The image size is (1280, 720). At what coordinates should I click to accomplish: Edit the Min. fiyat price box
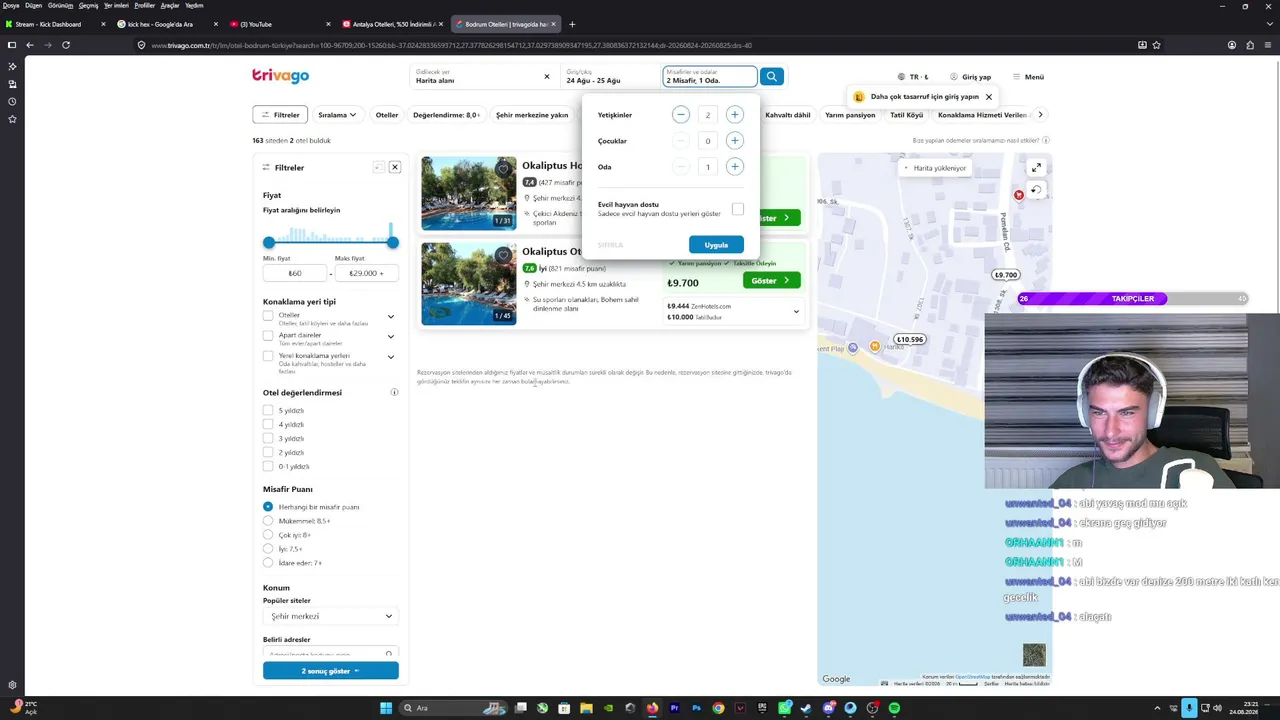295,273
